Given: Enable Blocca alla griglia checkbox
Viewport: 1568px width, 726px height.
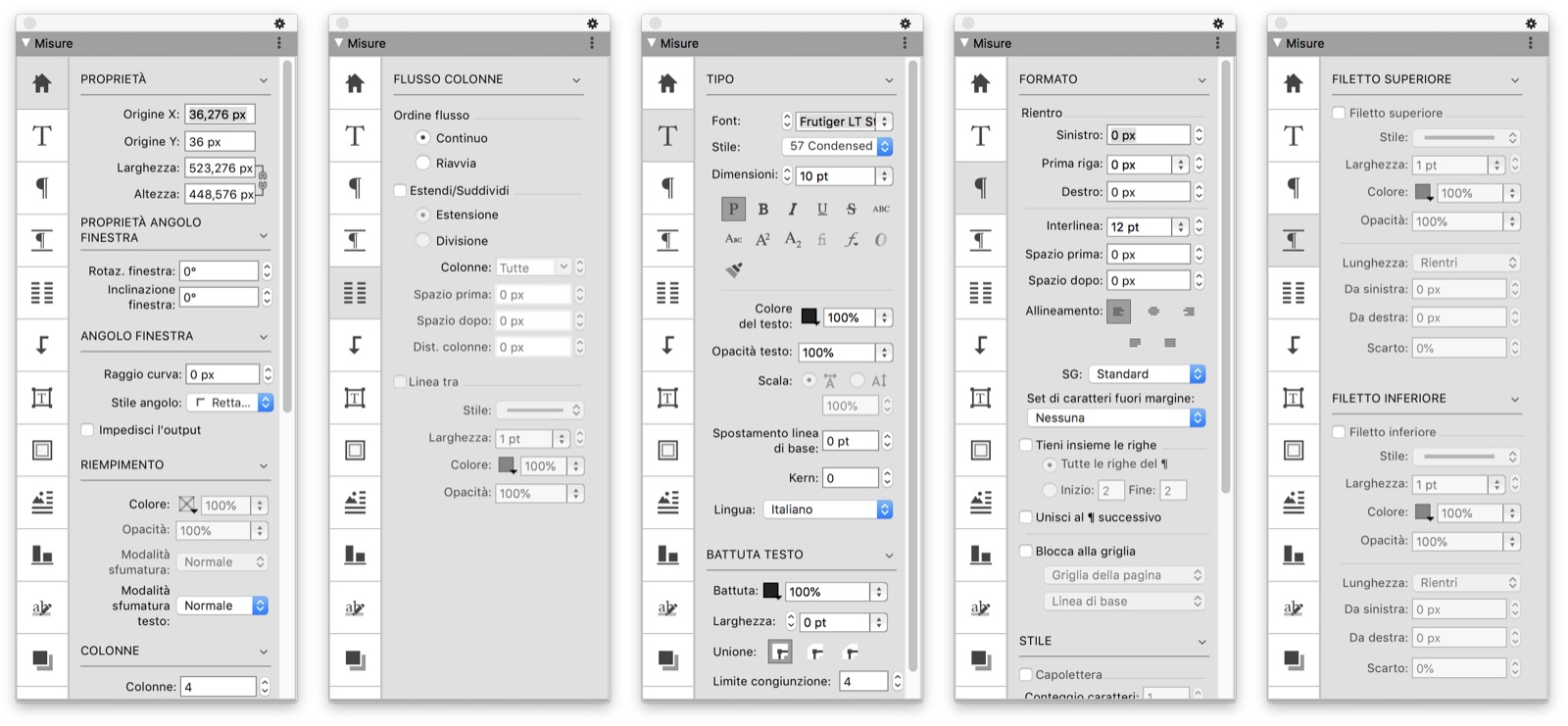Looking at the screenshot, I should pyautogui.click(x=1026, y=552).
